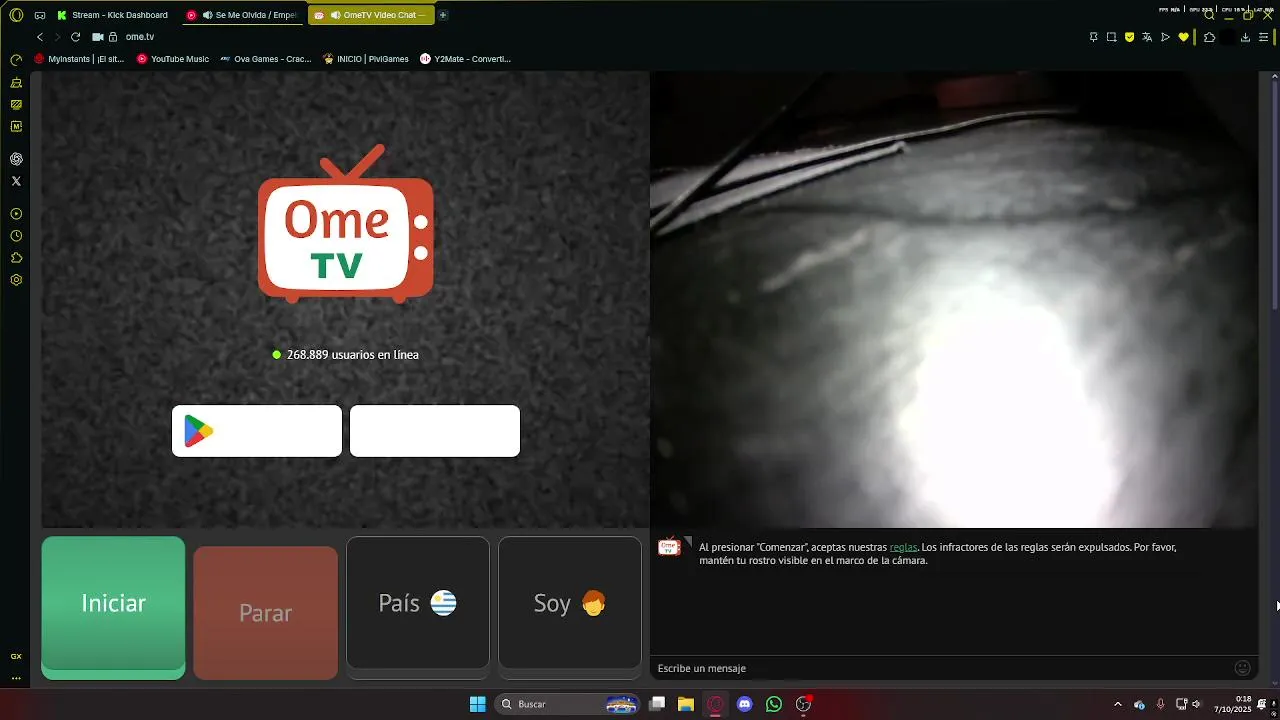The height and width of the screenshot is (720, 1280).
Task: Open the sidebar icon below GX Cleaner
Action: 16,104
